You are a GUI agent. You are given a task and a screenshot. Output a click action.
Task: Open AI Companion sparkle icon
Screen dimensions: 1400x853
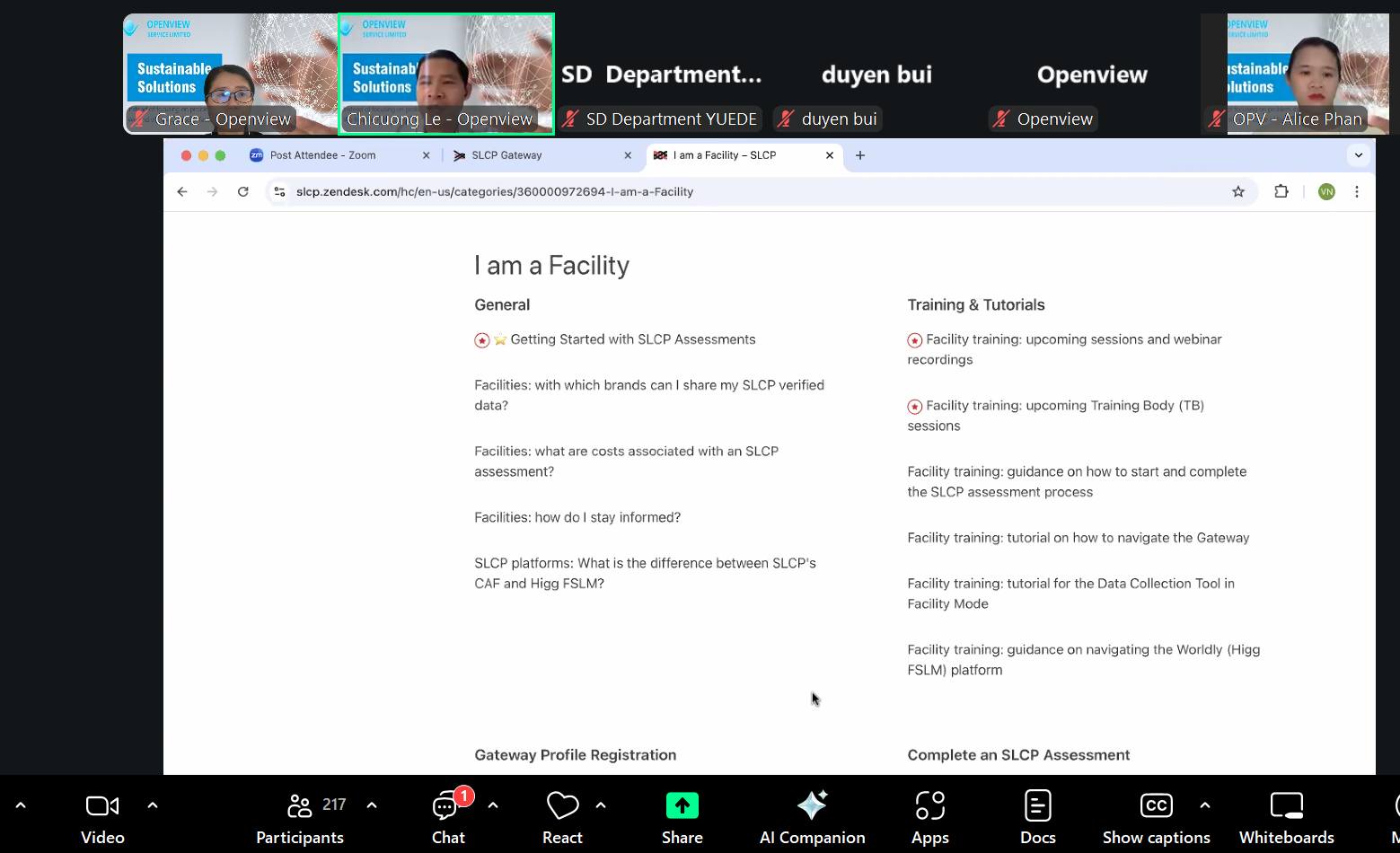coord(812,805)
